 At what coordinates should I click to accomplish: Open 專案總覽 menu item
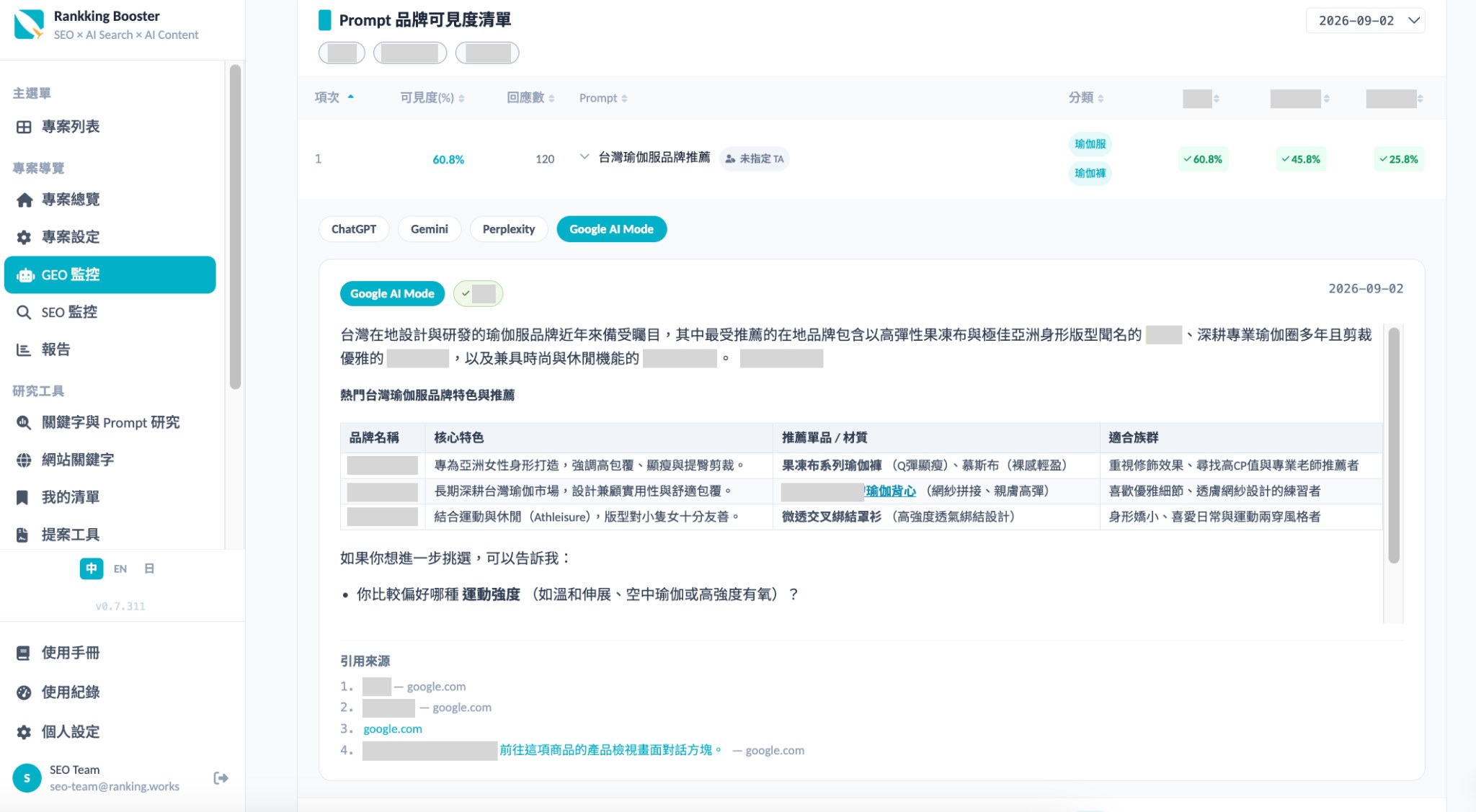[x=110, y=200]
